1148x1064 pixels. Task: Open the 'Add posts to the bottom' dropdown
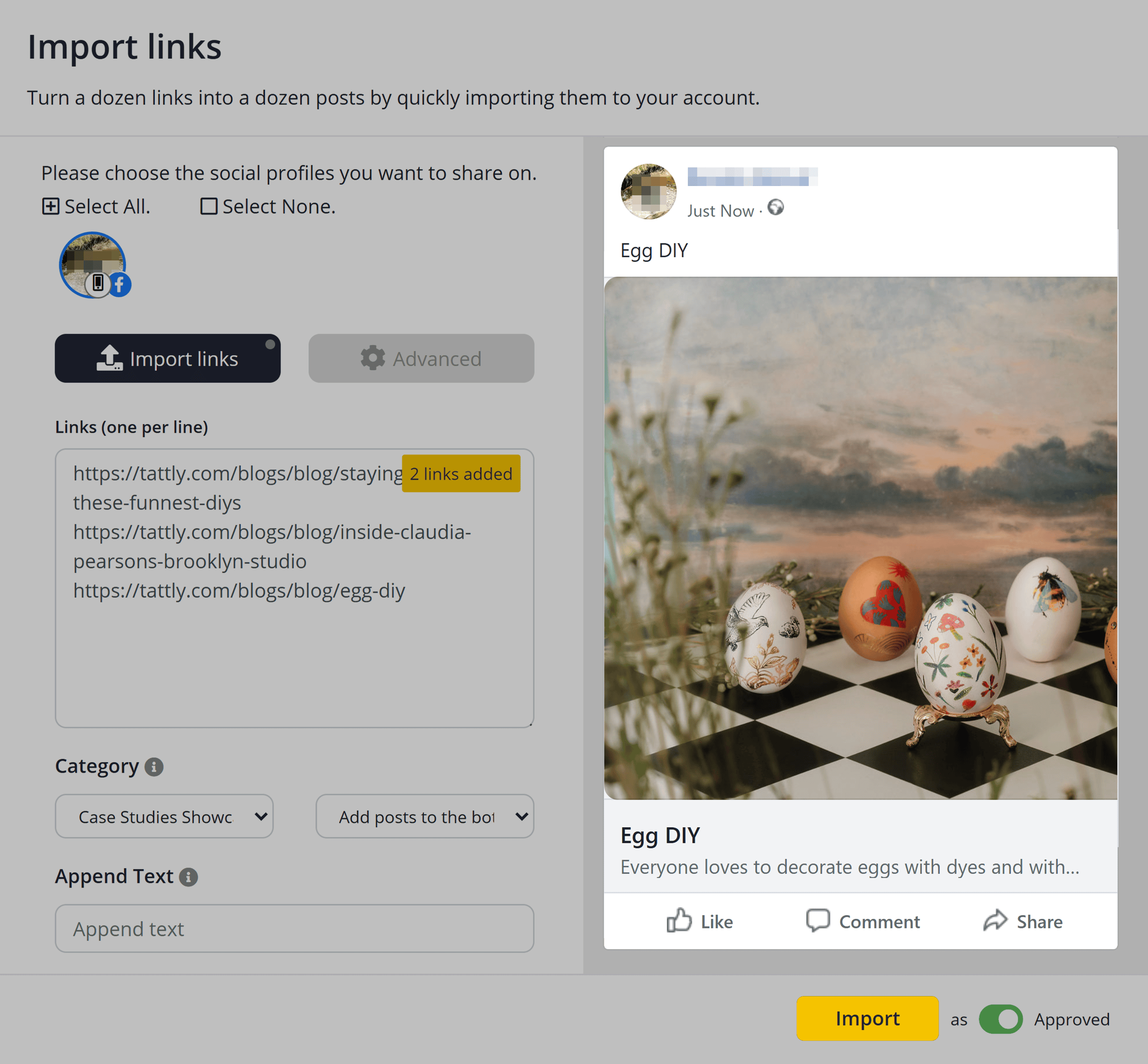425,816
